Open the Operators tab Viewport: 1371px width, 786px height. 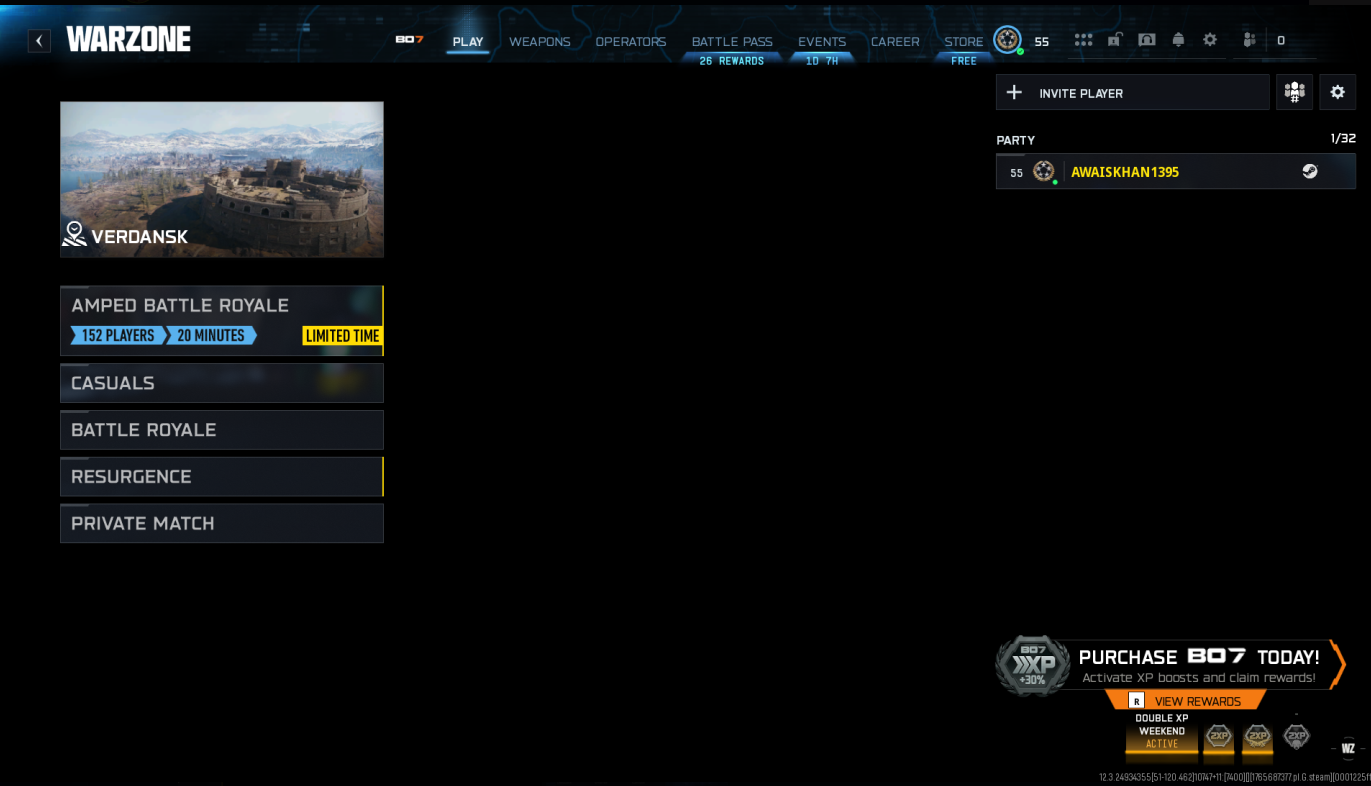pos(631,42)
